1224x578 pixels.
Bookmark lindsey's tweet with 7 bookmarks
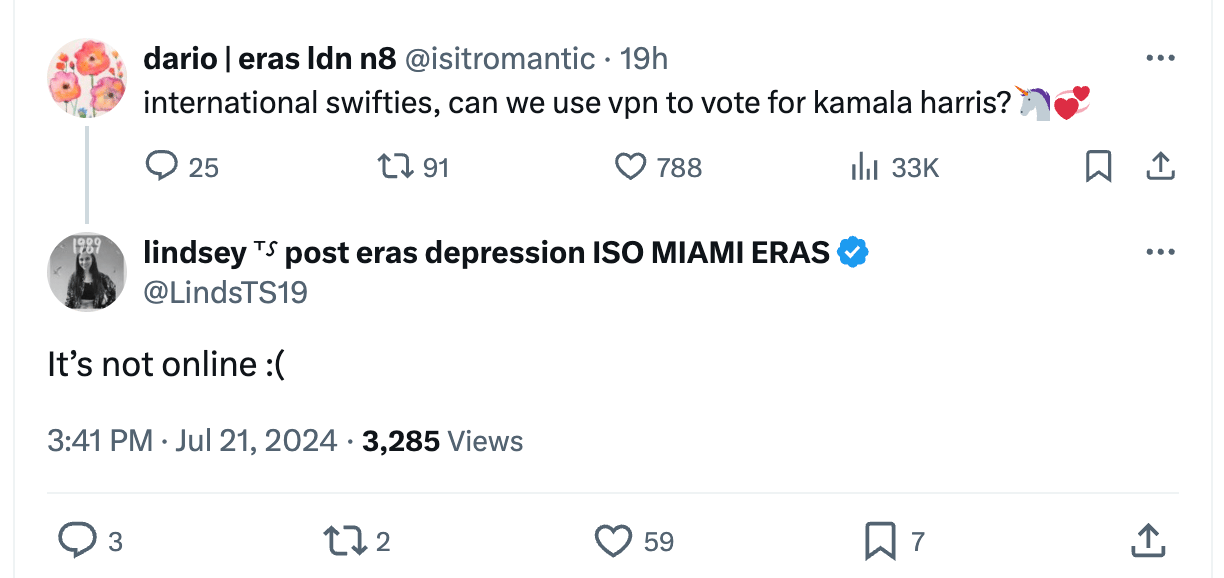click(879, 541)
